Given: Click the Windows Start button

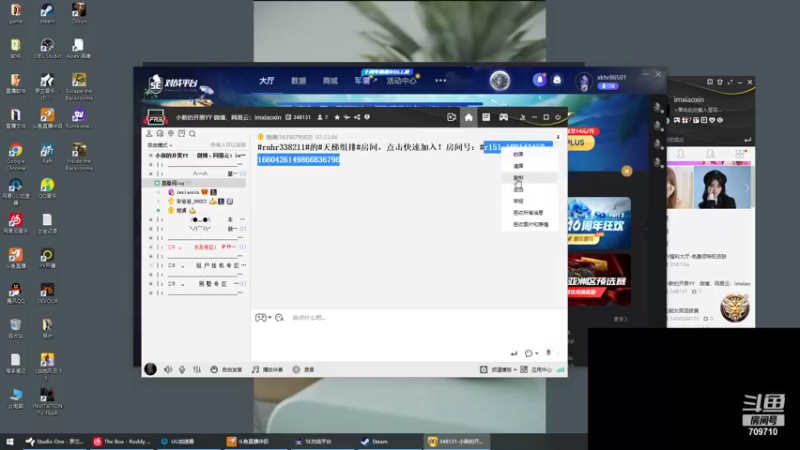Looking at the screenshot, I should point(10,442).
